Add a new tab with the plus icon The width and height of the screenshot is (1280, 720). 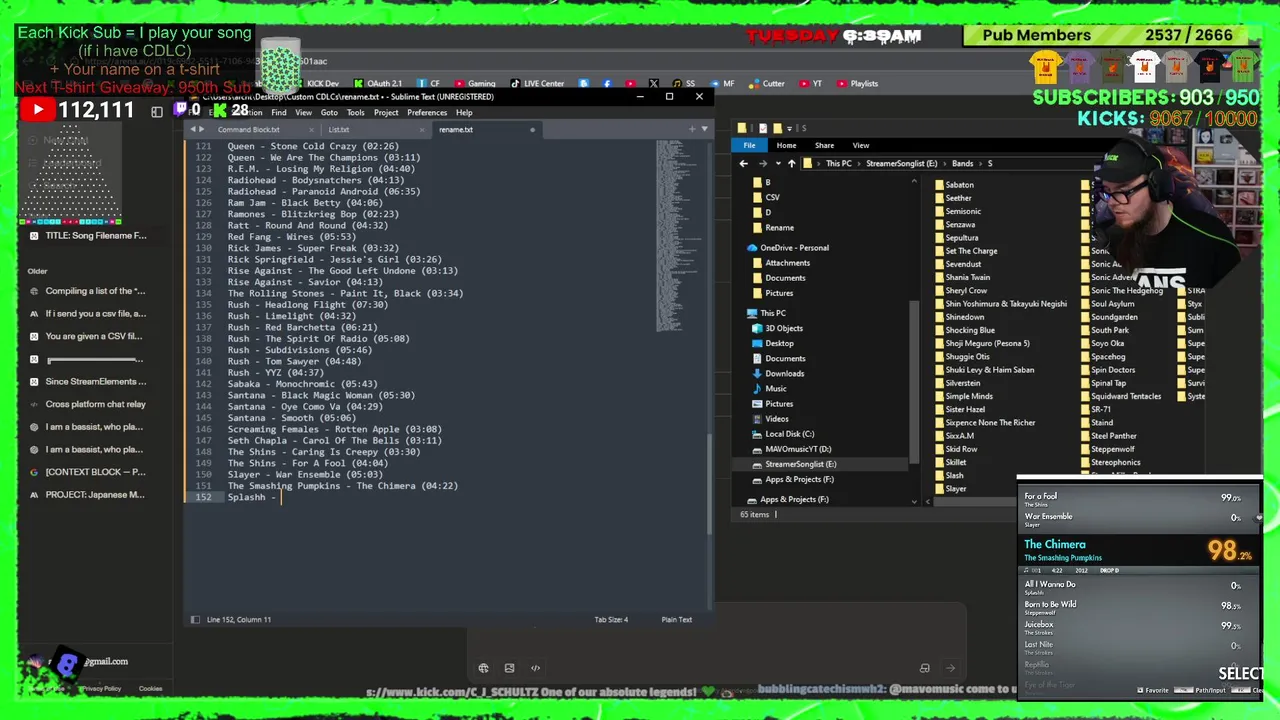pos(692,129)
